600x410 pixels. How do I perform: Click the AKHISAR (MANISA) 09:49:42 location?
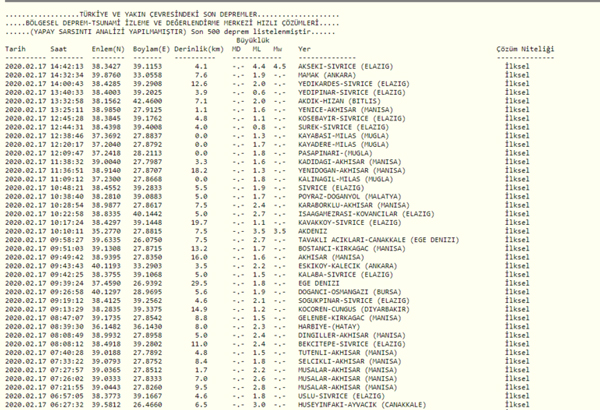pos(331,257)
